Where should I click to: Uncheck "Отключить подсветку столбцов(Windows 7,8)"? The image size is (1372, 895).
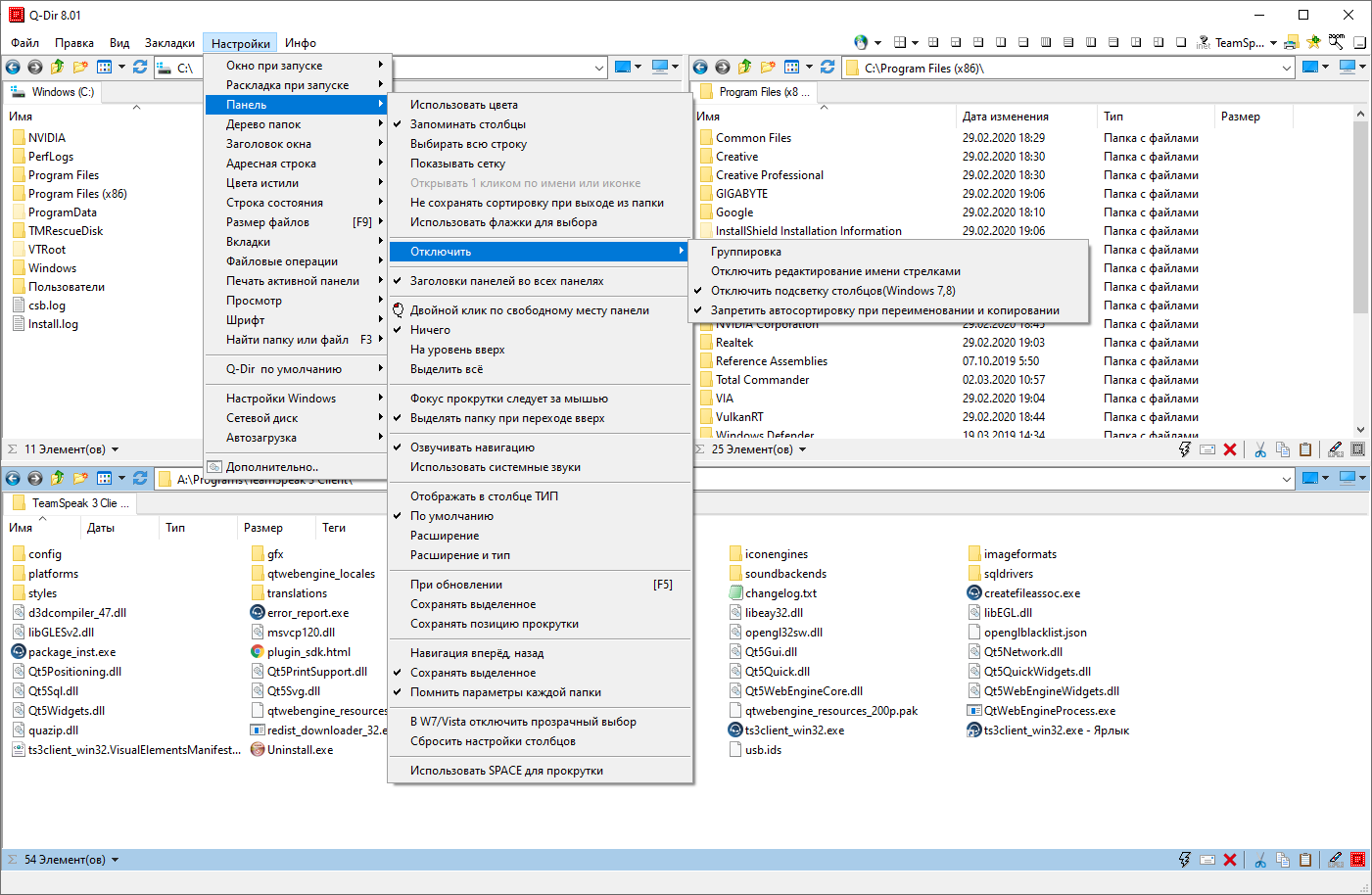(832, 291)
